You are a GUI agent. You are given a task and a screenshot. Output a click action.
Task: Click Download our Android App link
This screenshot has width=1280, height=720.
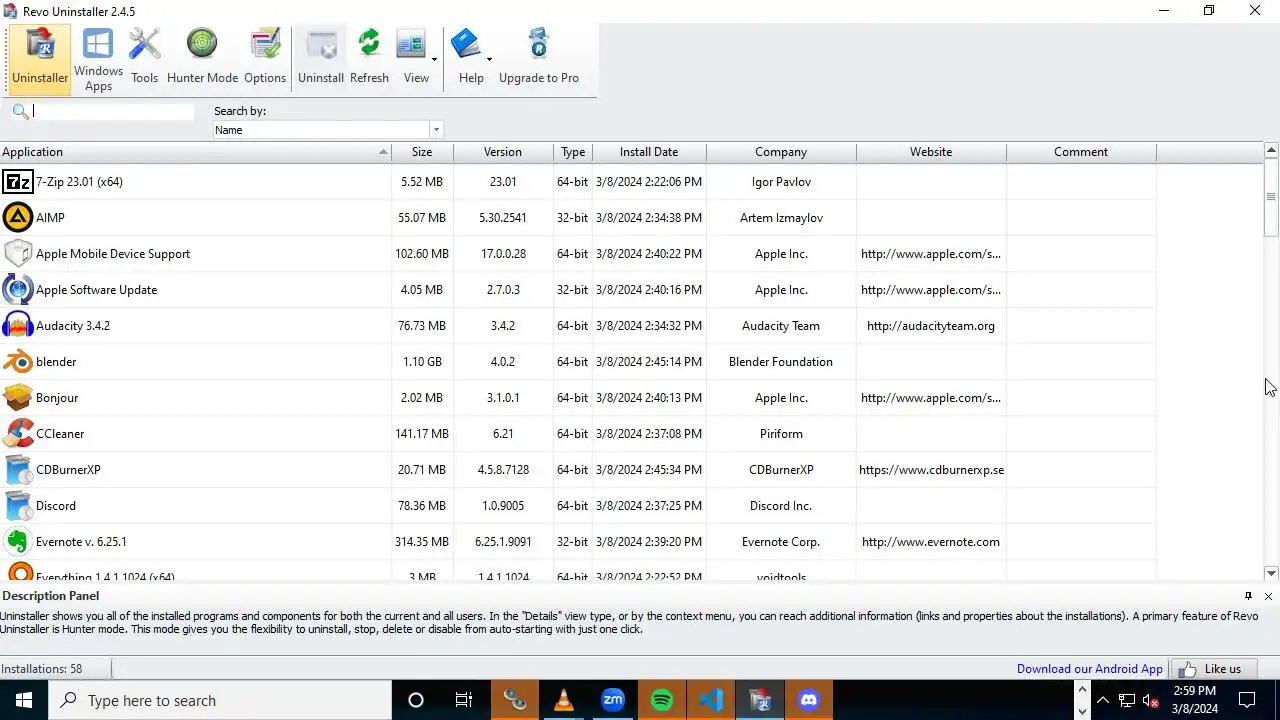tap(1090, 669)
